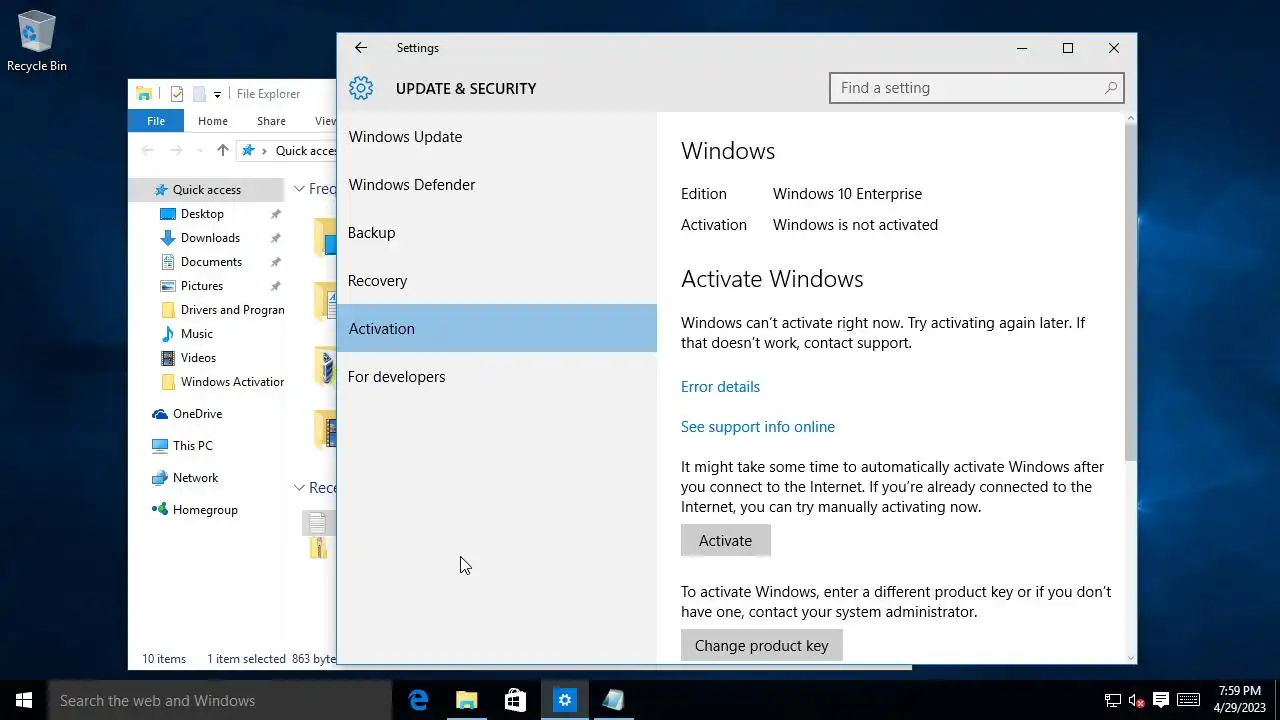
Task: Select OneDrive in navigation pane
Action: (197, 414)
